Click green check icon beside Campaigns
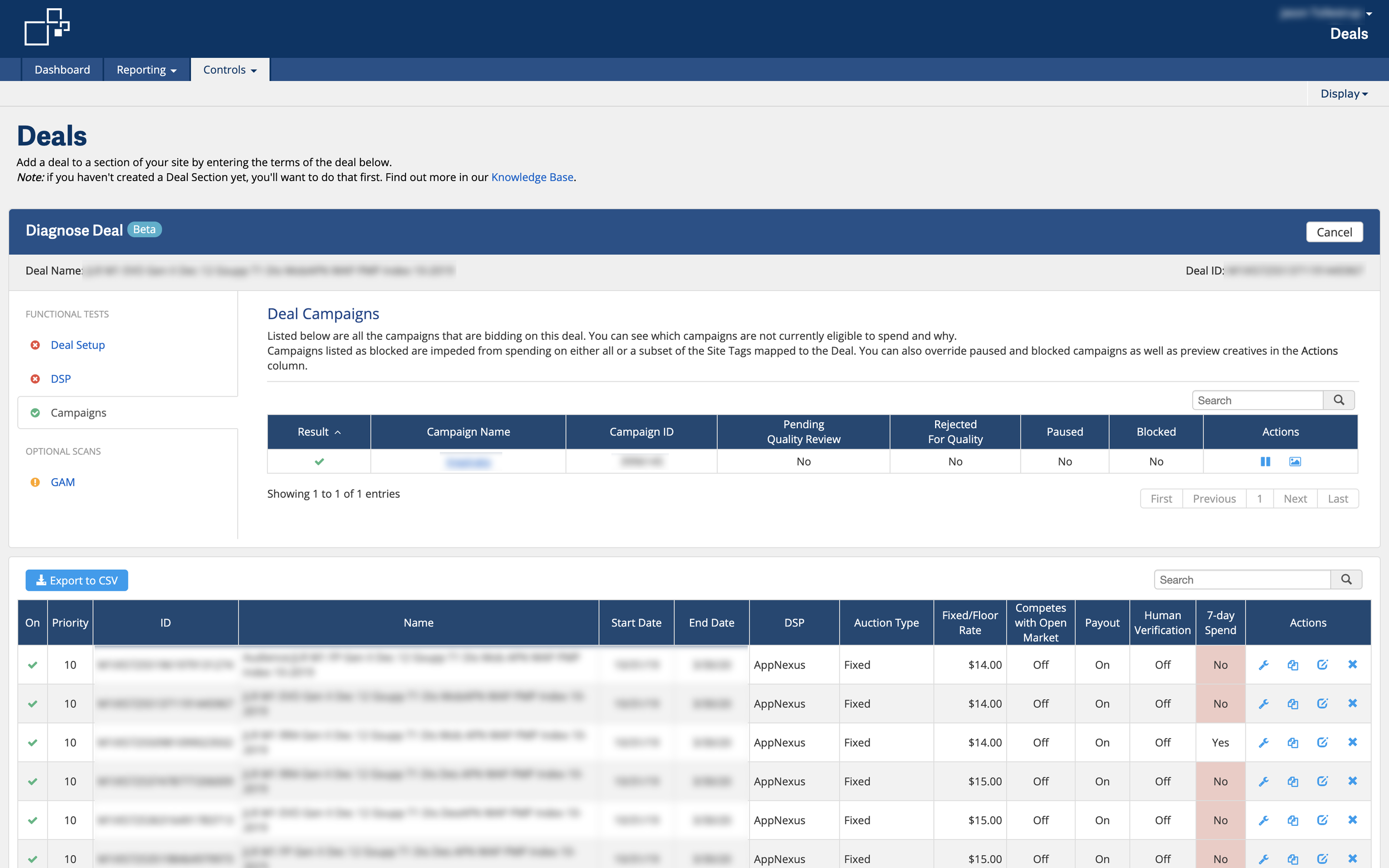This screenshot has height=868, width=1389. (x=35, y=413)
